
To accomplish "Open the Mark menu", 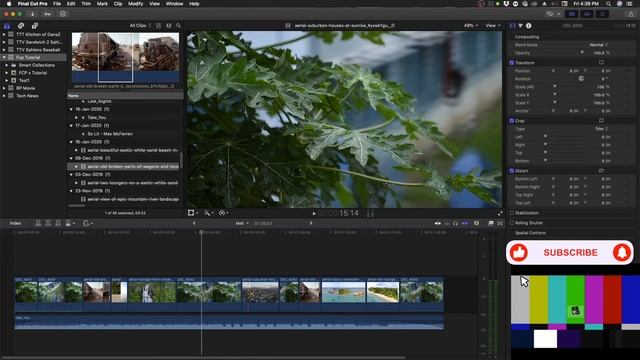I will click(x=102, y=4).
